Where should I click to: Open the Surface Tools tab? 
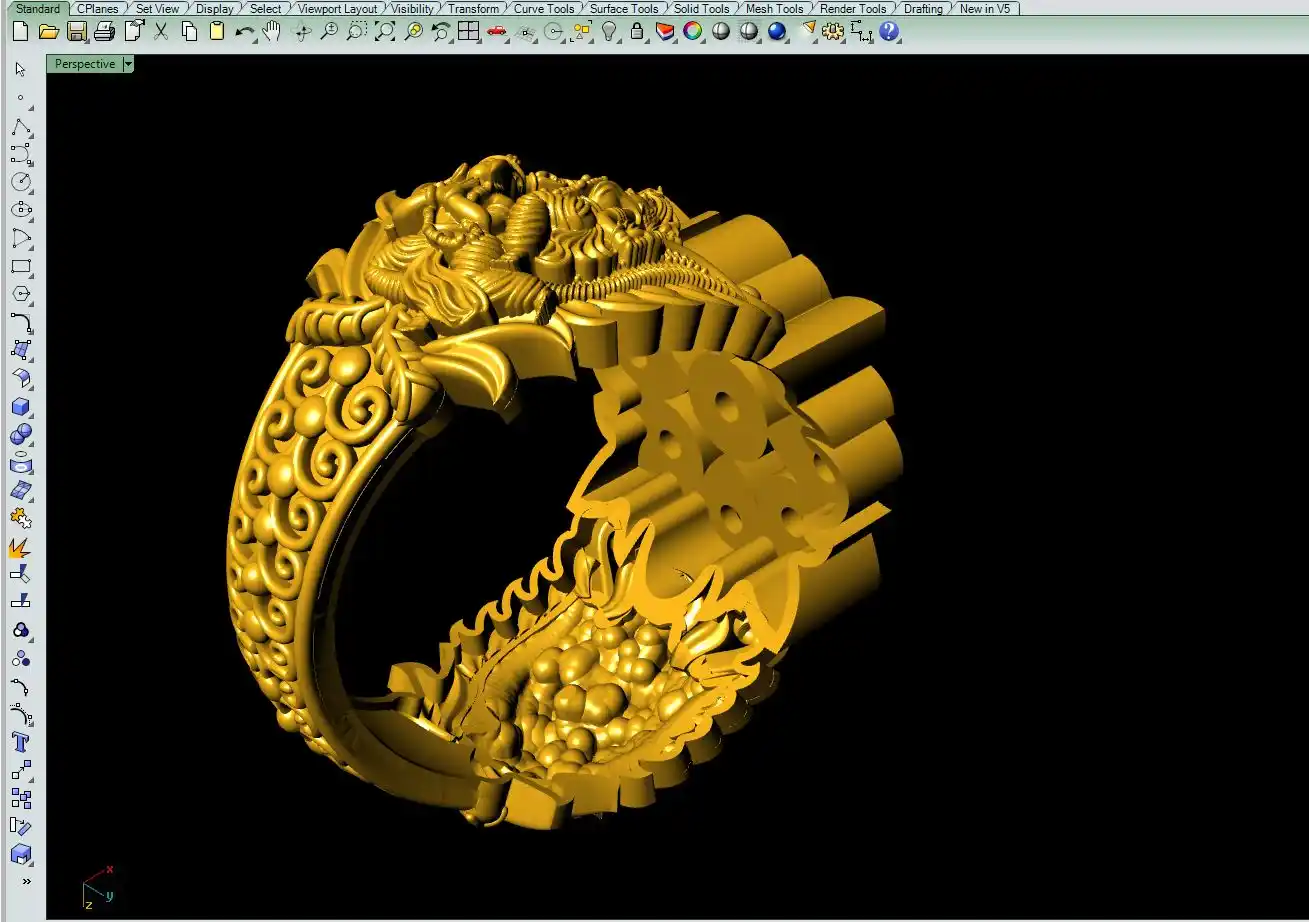pyautogui.click(x=624, y=8)
